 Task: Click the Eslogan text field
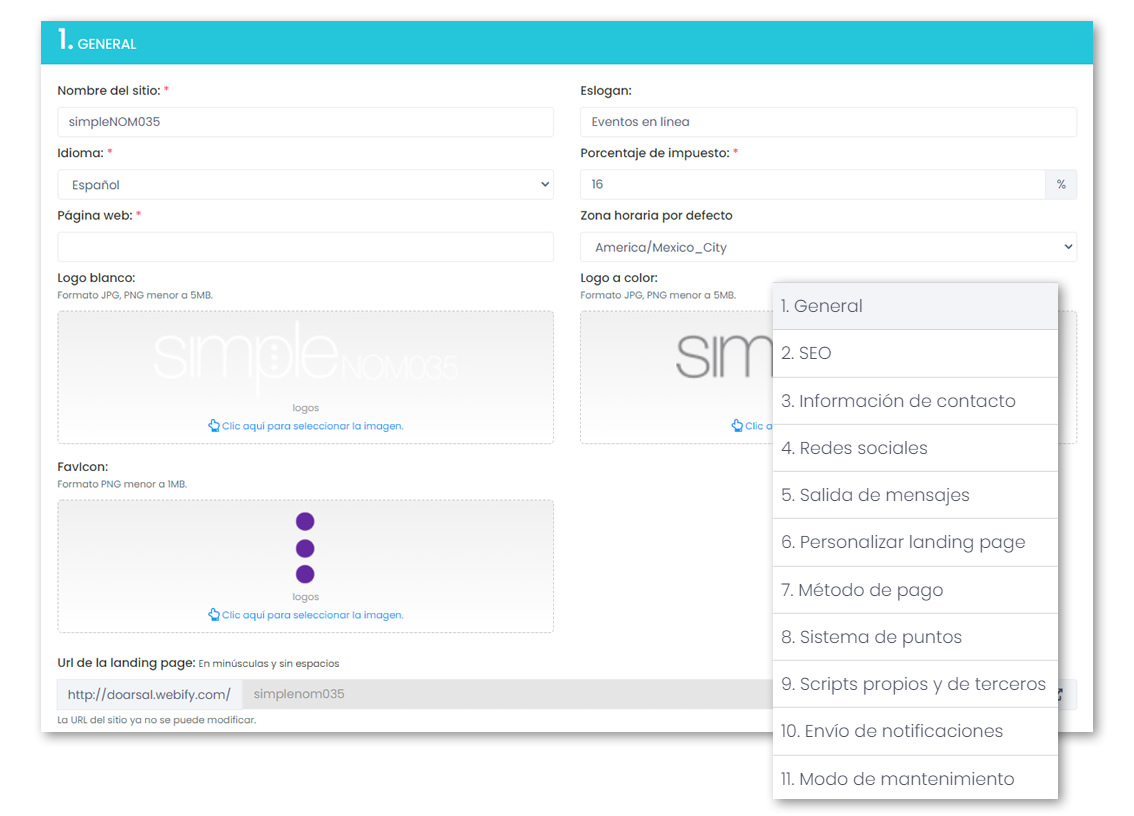pos(828,122)
